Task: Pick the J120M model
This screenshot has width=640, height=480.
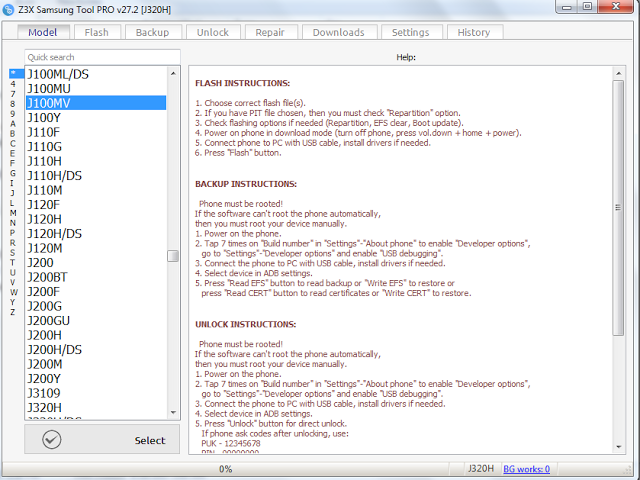Action: [x=96, y=248]
